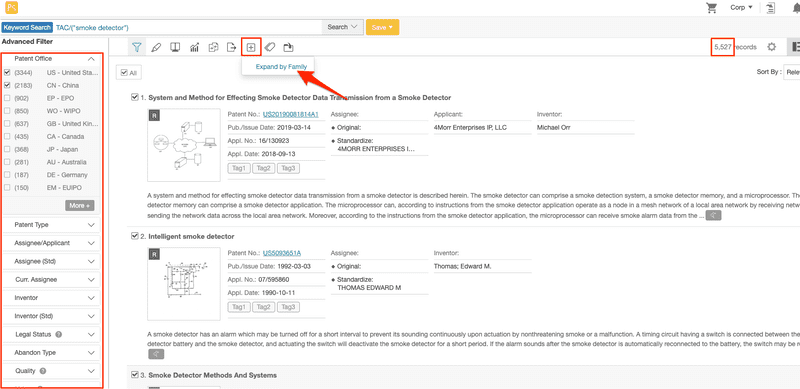Toggle the funnel filter icon

click(136, 47)
